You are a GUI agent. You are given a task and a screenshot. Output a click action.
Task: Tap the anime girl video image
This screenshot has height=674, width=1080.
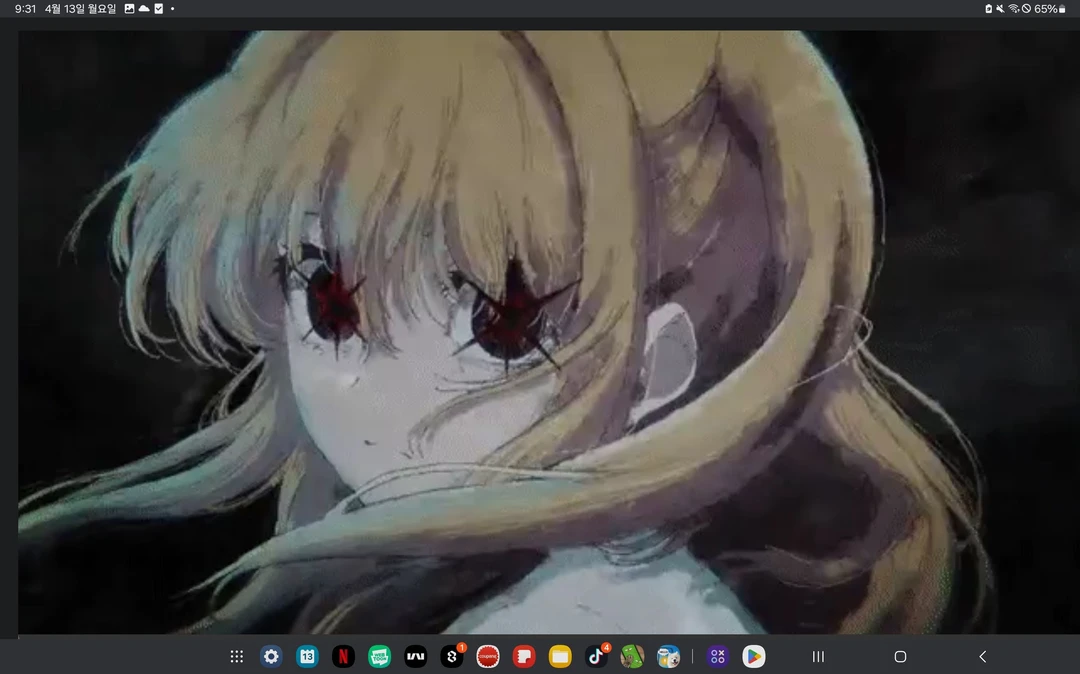tap(540, 330)
